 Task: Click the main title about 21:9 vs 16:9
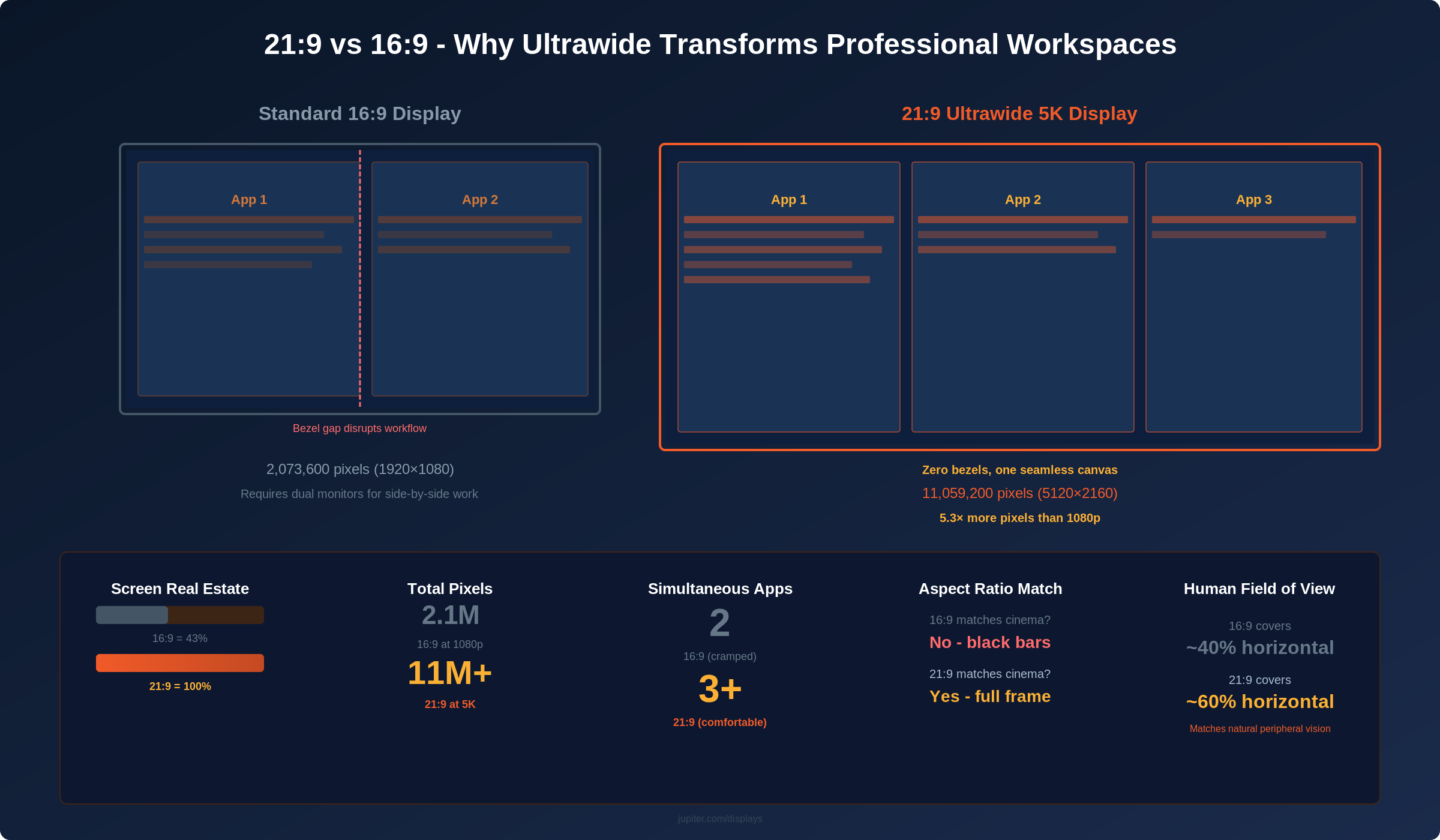[720, 44]
